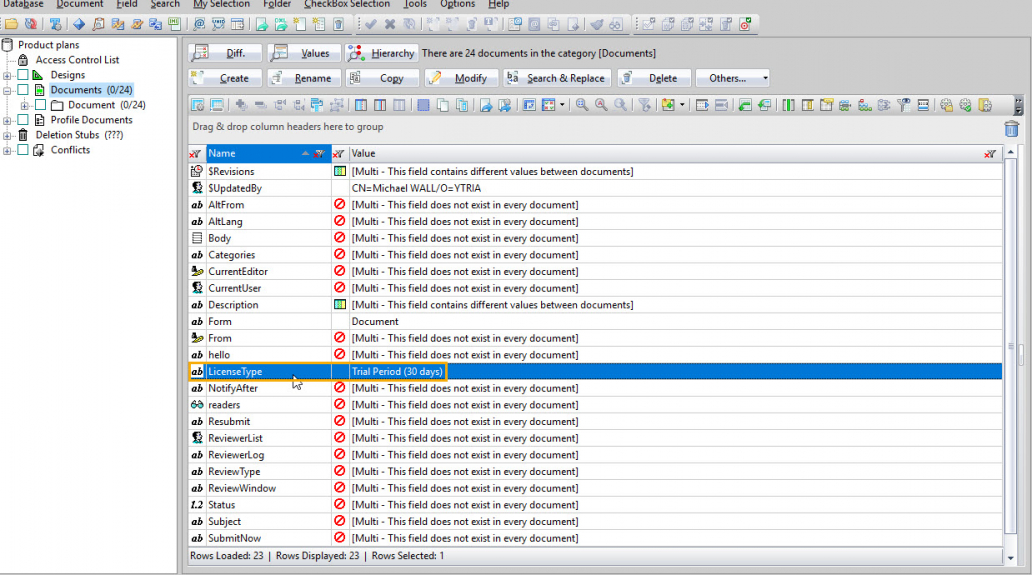Collapse the Documents (0/24) tree node
This screenshot has height=575, width=1032.
click(7, 90)
